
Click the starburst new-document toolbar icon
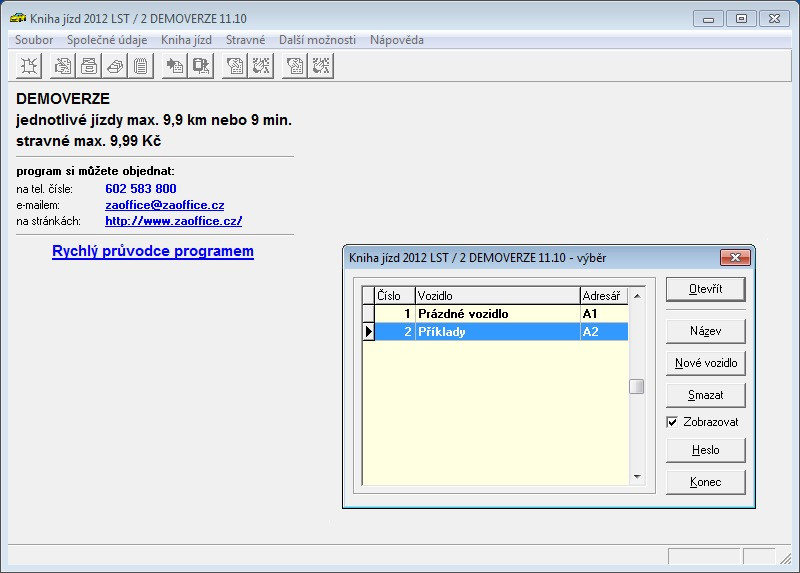pos(29,66)
